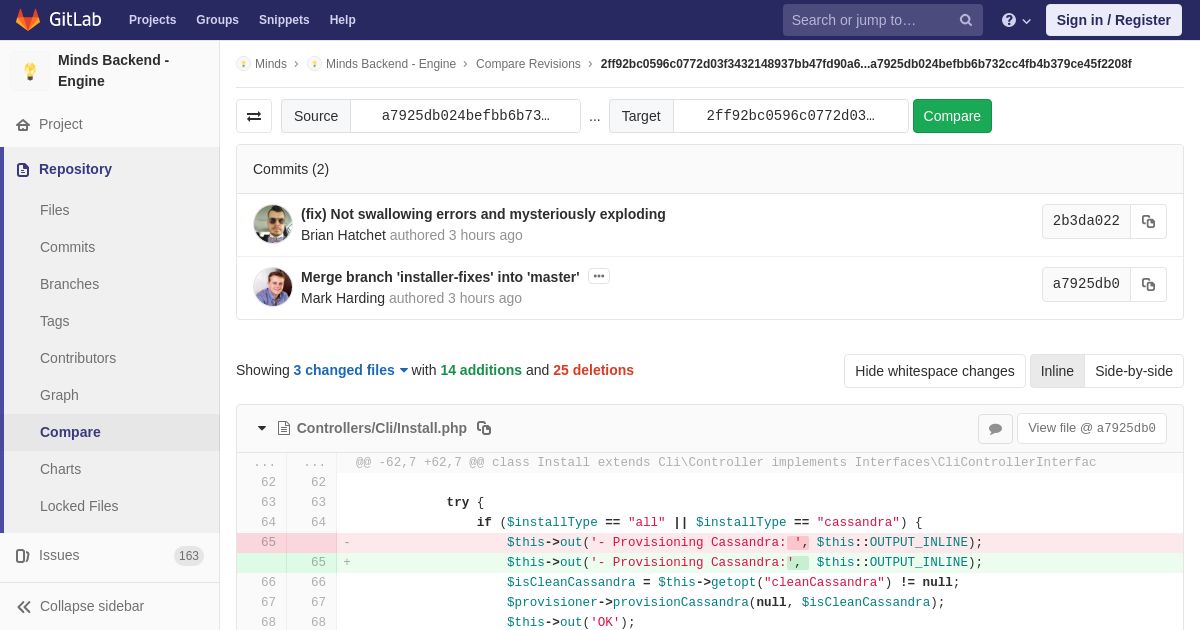Select Inline diff view

point(1057,371)
